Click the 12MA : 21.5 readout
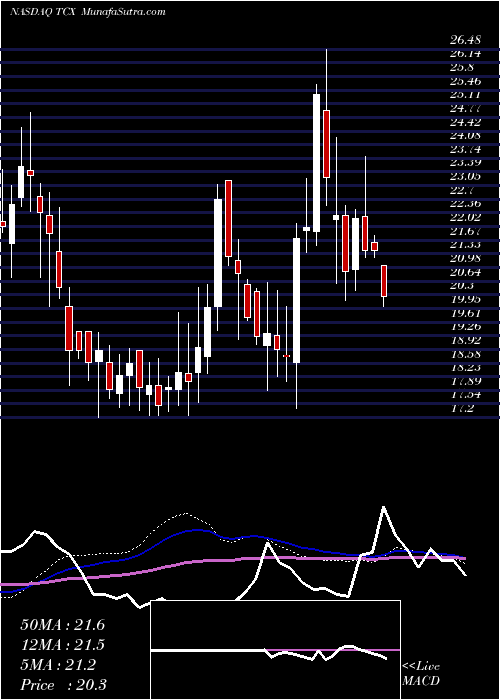 click(x=62, y=645)
